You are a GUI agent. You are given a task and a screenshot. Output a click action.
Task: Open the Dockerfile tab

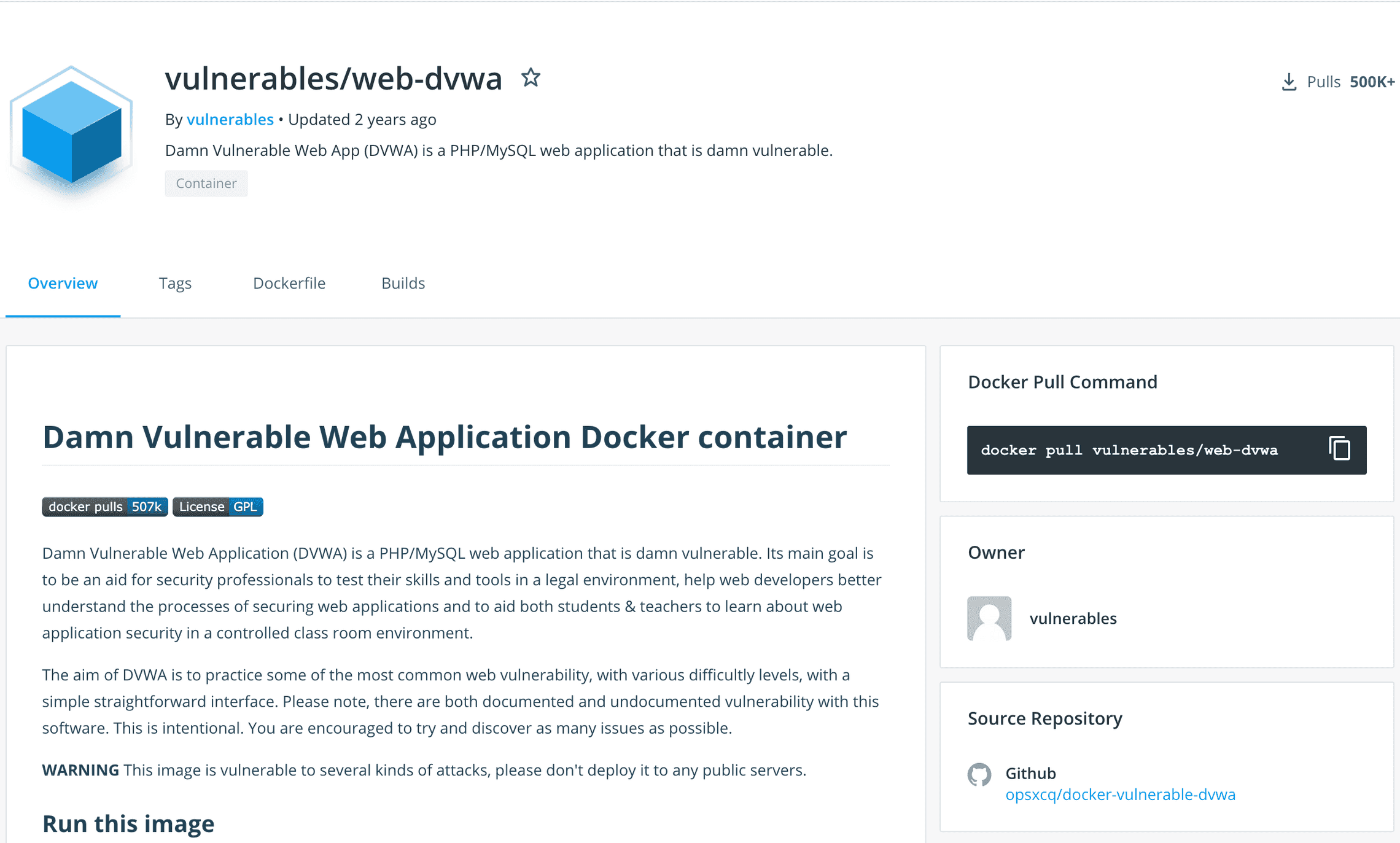click(289, 283)
